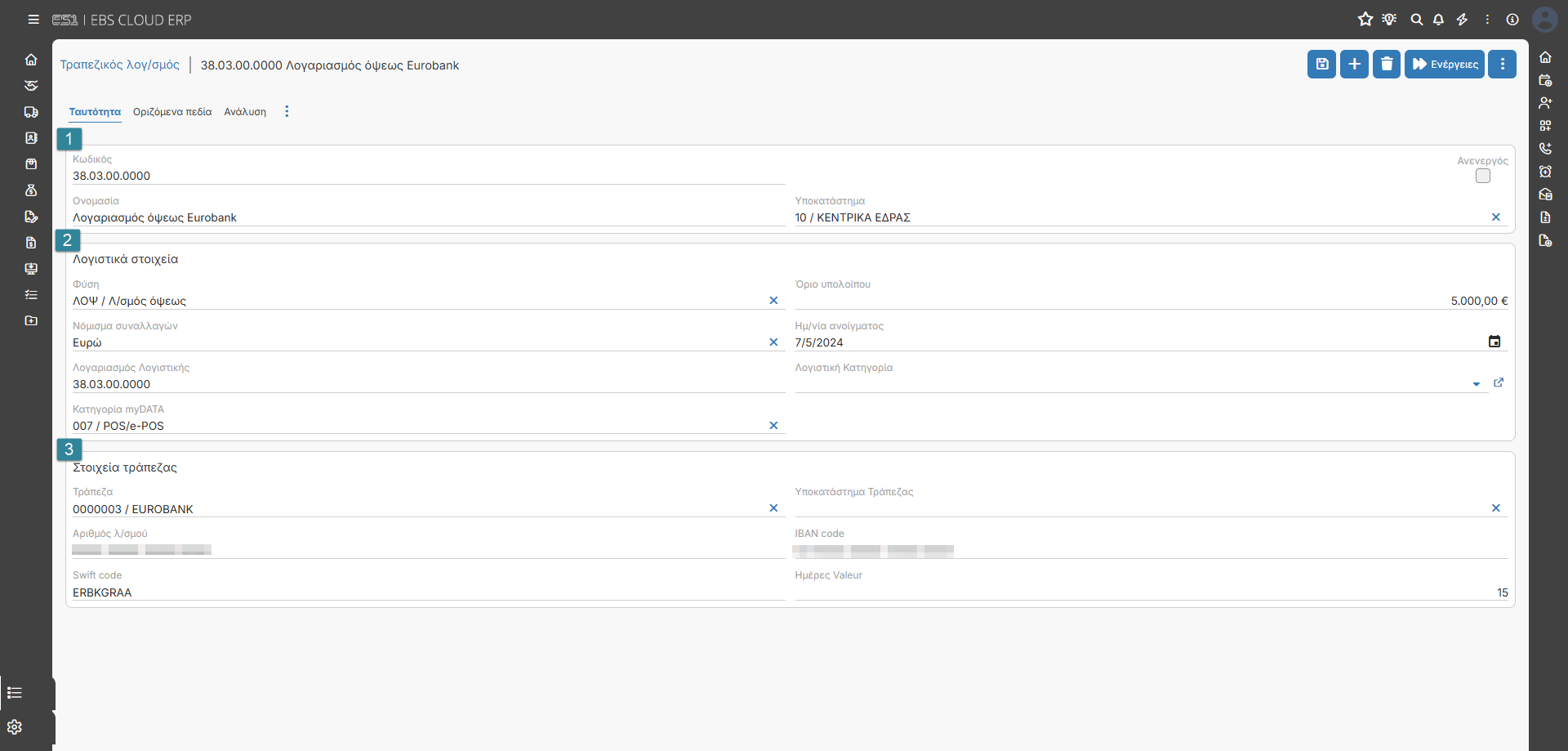Open the delivery truck module in sidebar
This screenshot has height=751, width=1568.
coord(31,112)
